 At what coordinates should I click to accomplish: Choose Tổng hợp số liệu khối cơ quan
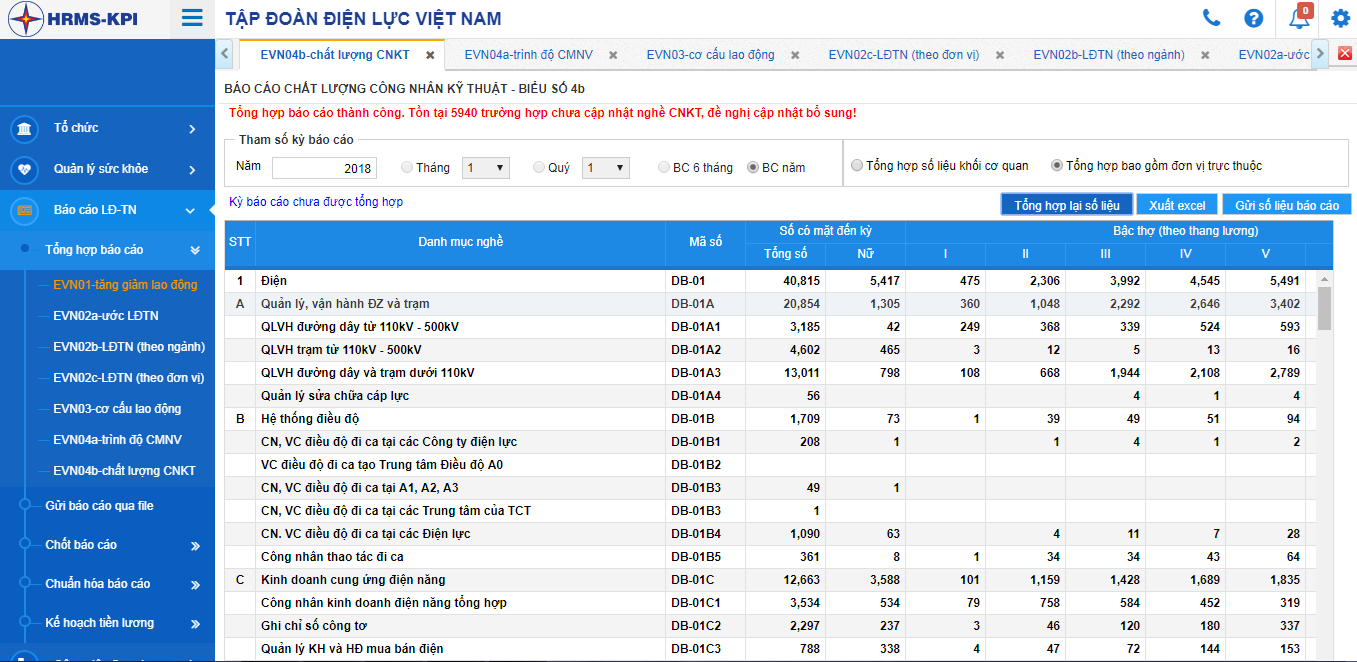(857, 166)
